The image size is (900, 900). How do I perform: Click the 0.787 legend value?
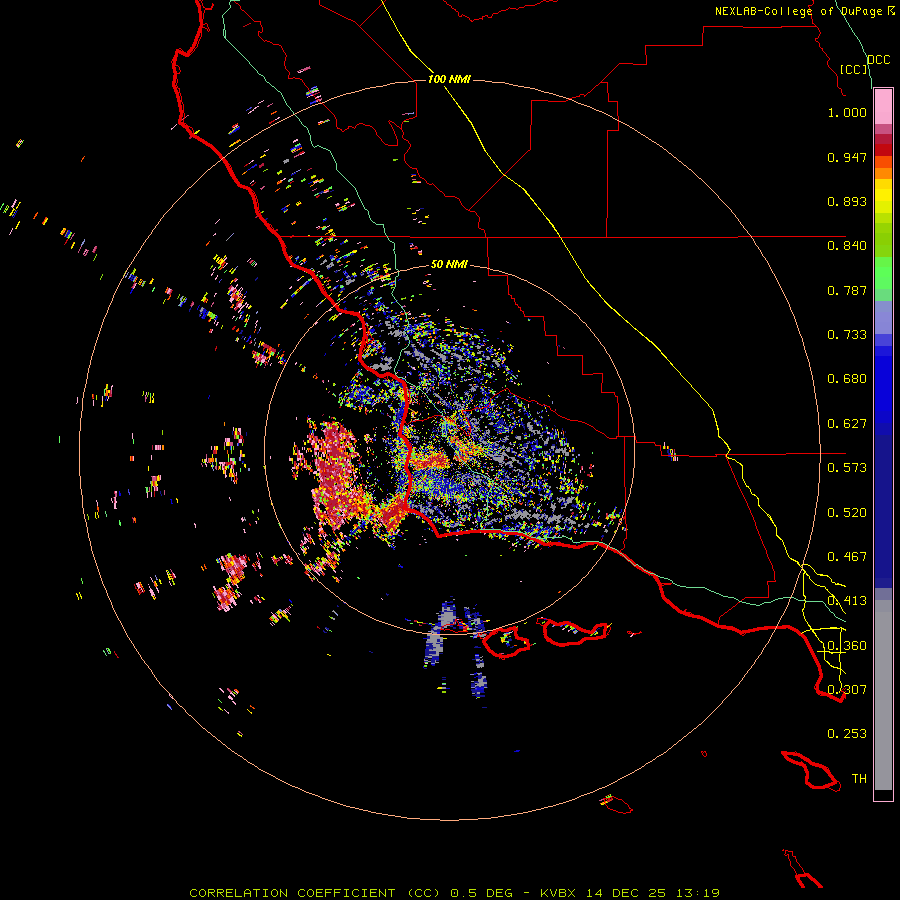[x=847, y=290]
